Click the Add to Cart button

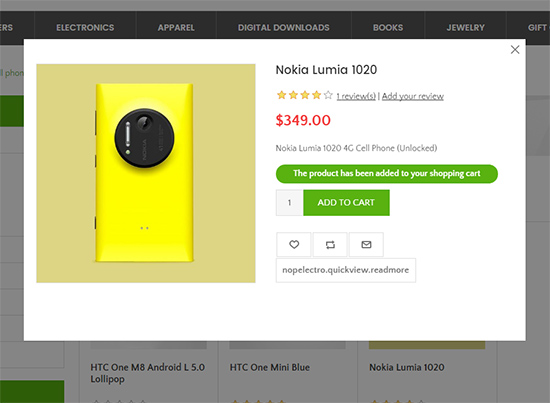(x=346, y=203)
